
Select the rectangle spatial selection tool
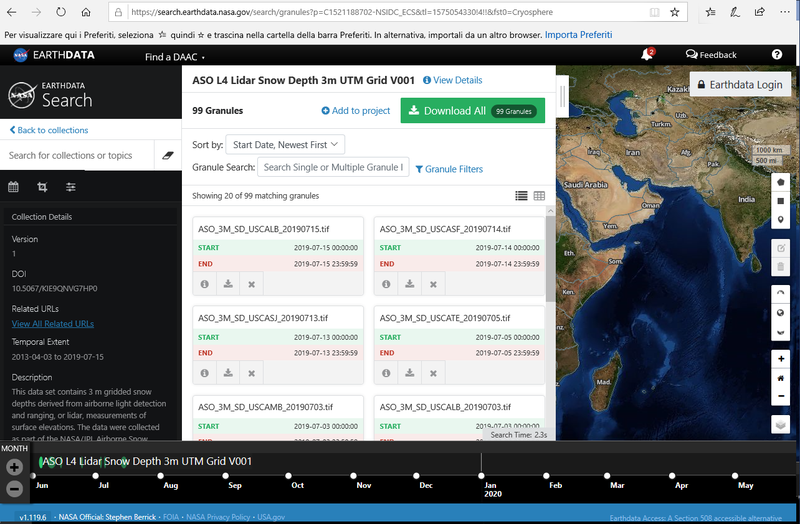[x=780, y=201]
